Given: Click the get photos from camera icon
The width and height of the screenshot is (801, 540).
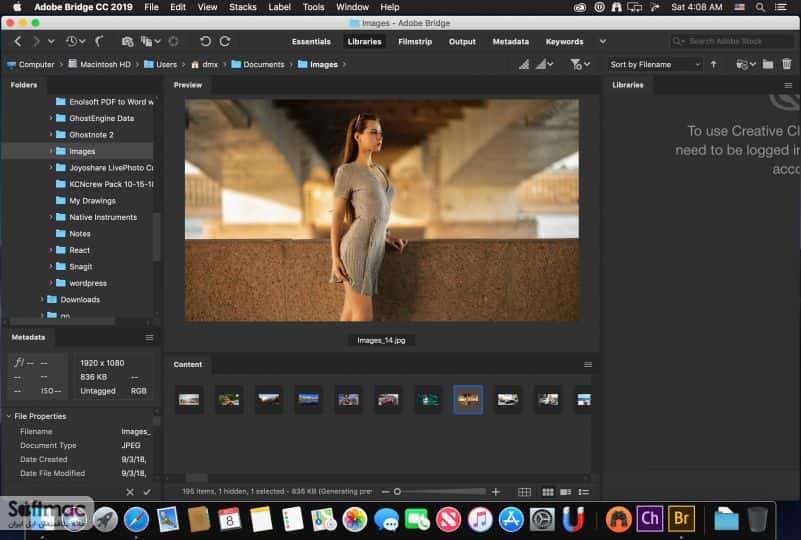Looking at the screenshot, I should 127,41.
